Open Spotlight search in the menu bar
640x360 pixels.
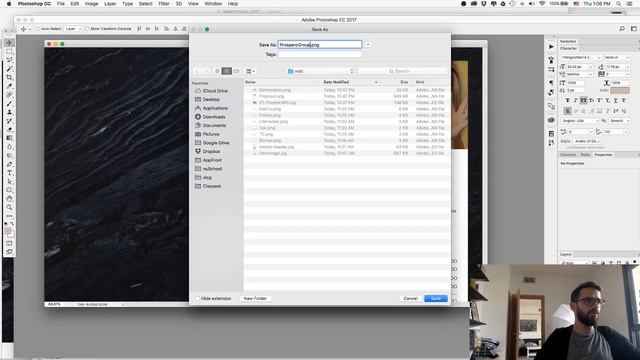619,4
